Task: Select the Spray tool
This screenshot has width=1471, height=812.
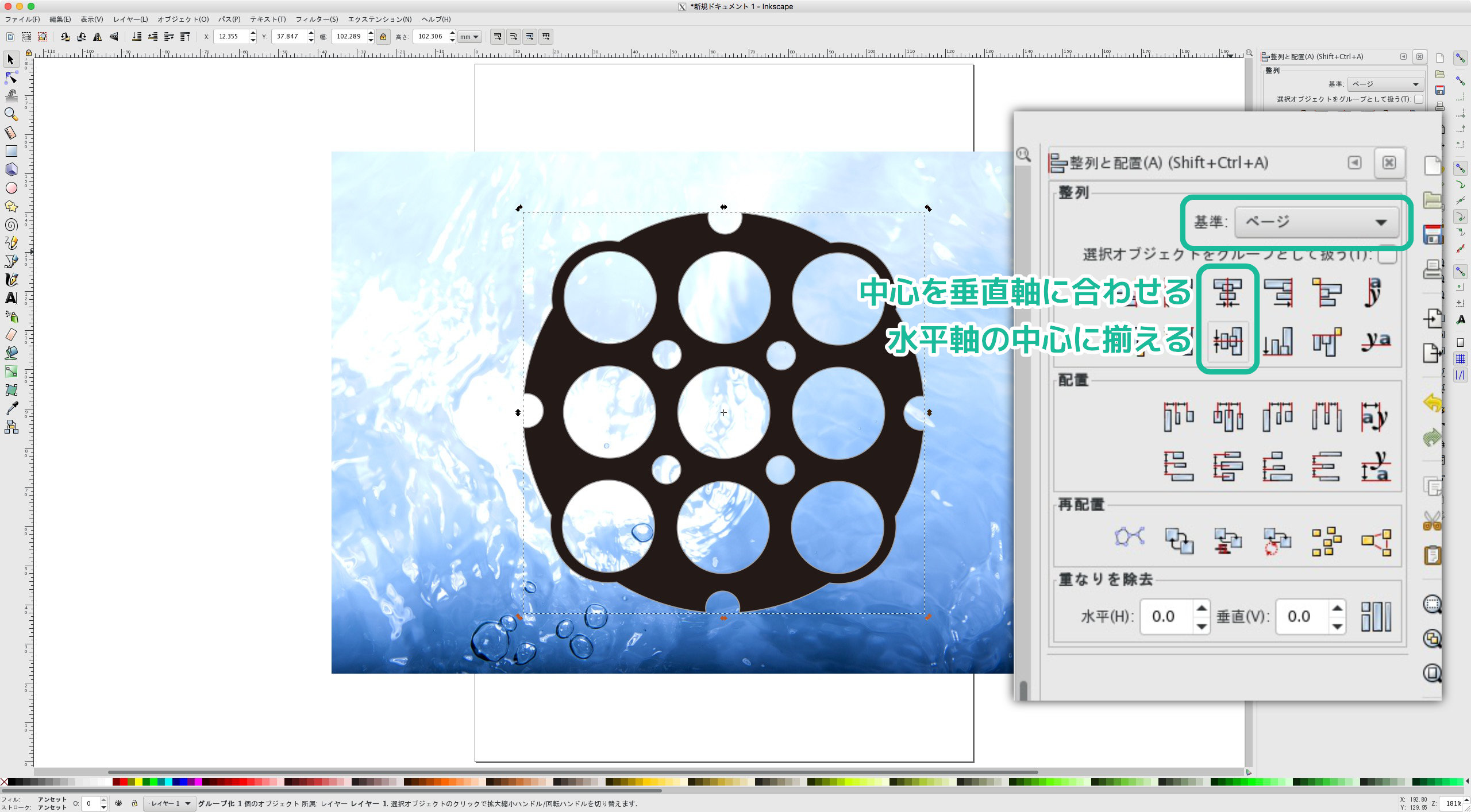Action: coord(11,316)
